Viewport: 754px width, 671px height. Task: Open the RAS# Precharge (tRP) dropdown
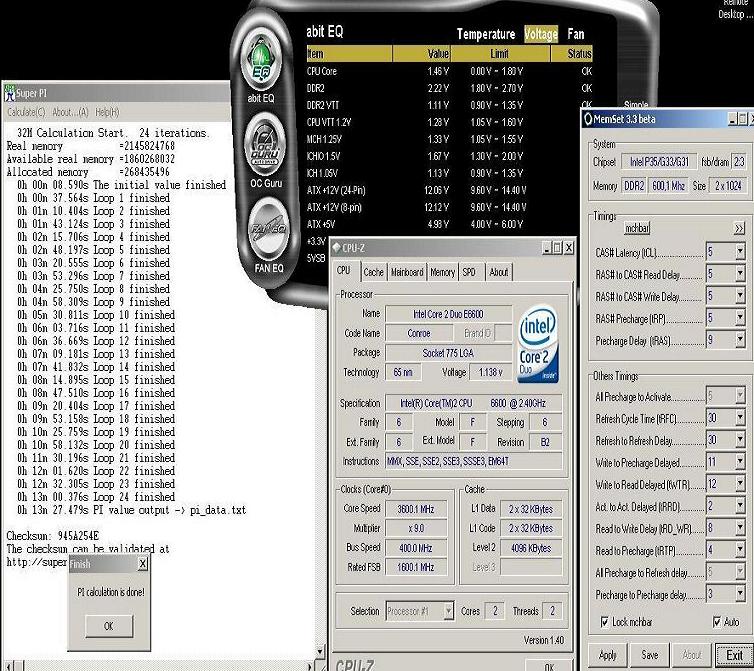click(740, 318)
